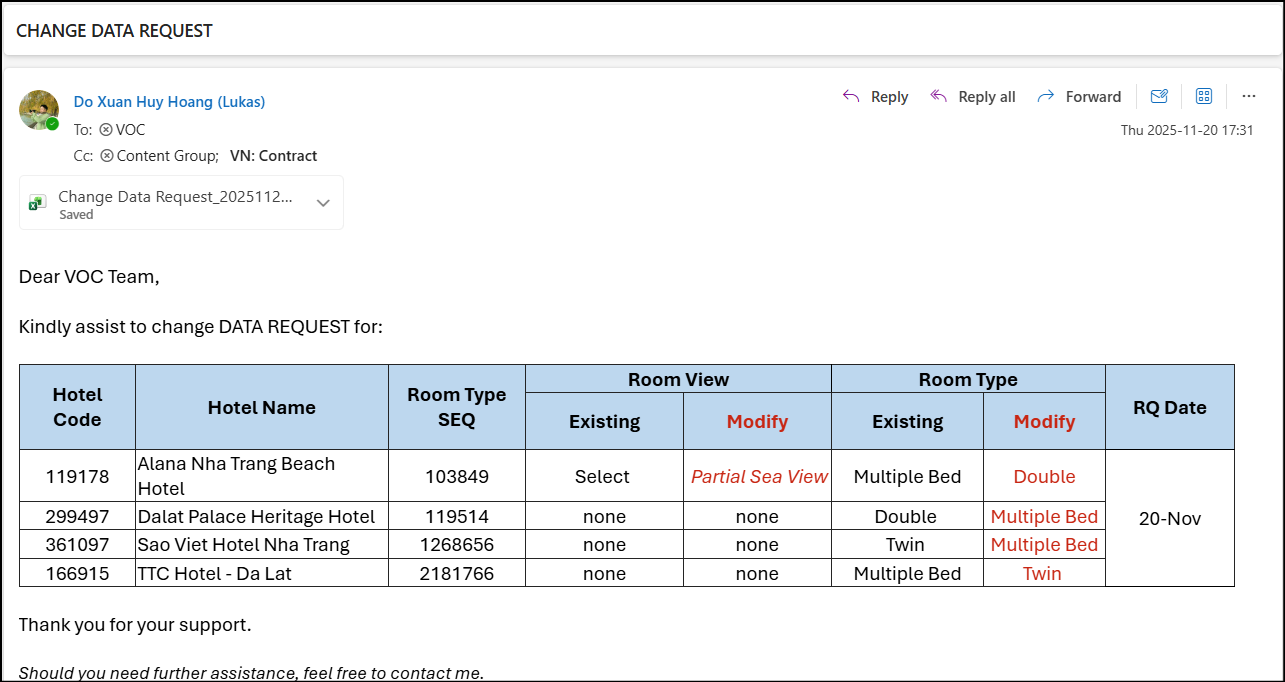
Task: Open sender Do Xuan Huy Hoang's contact card
Action: tap(169, 102)
